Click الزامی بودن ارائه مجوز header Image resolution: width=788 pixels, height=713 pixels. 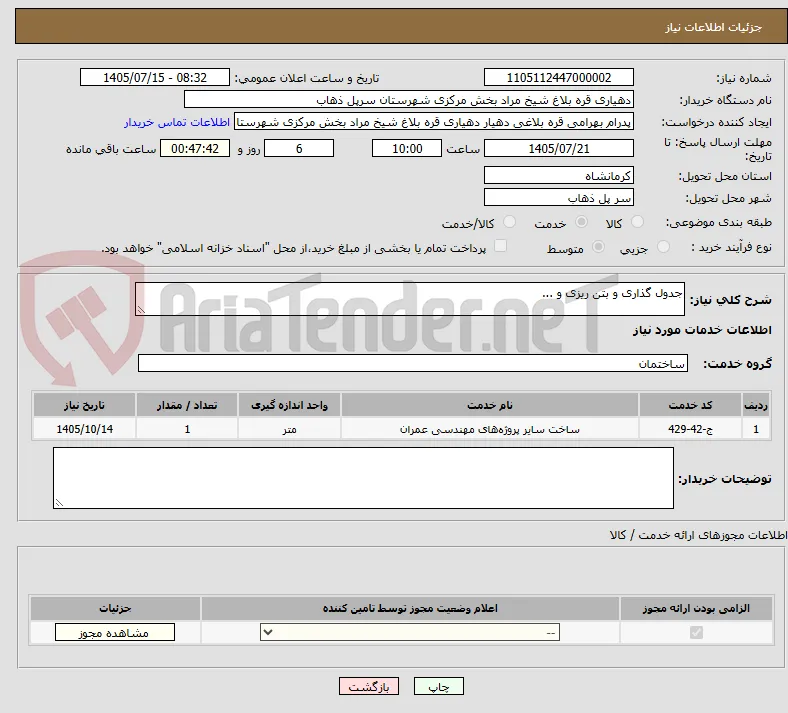(696, 608)
